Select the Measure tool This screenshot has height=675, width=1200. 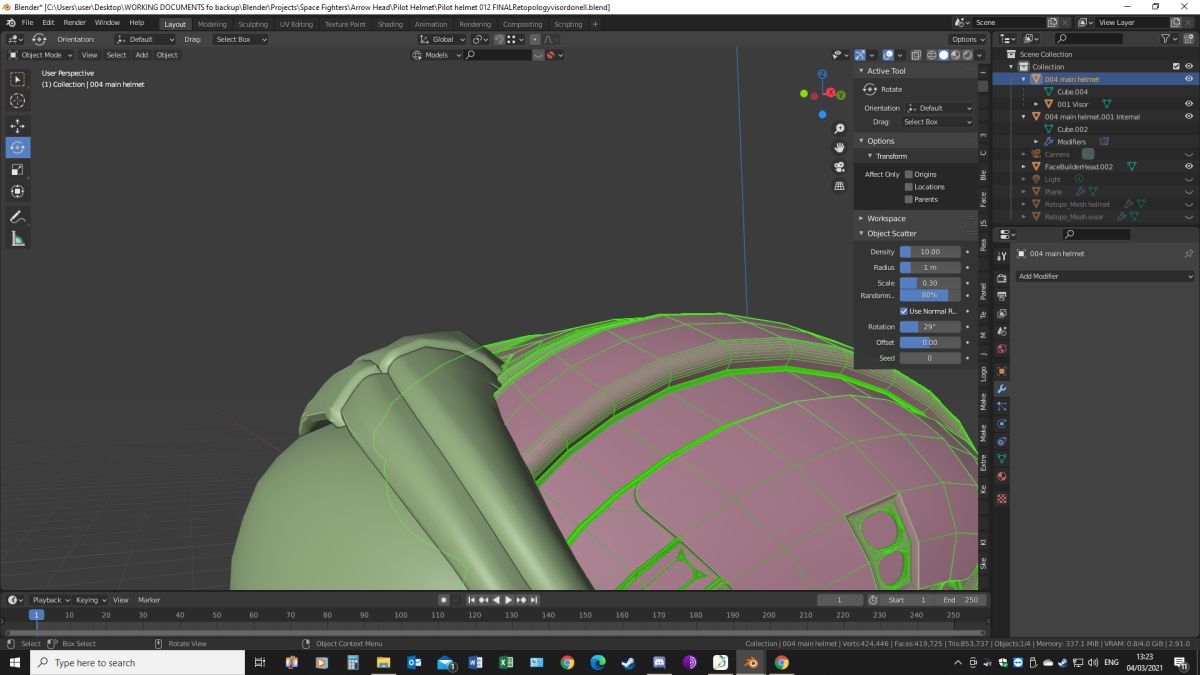pos(18,239)
